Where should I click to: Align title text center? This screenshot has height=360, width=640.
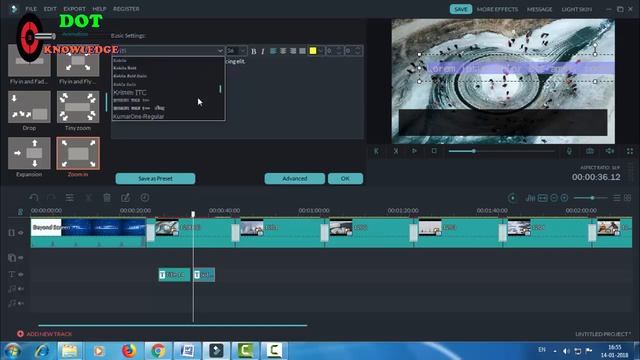pyautogui.click(x=283, y=51)
